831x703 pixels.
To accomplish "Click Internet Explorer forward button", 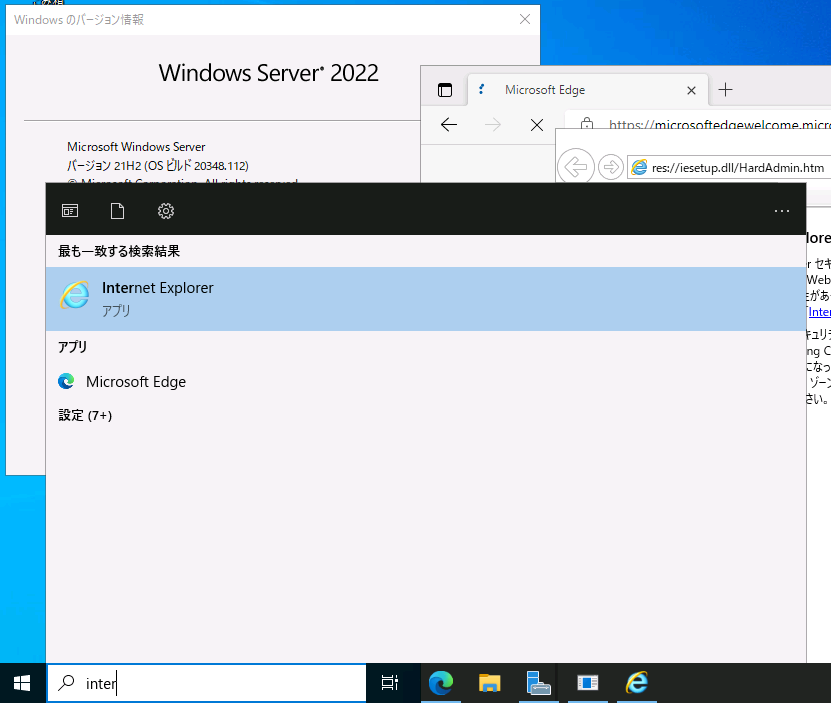I will click(x=611, y=168).
